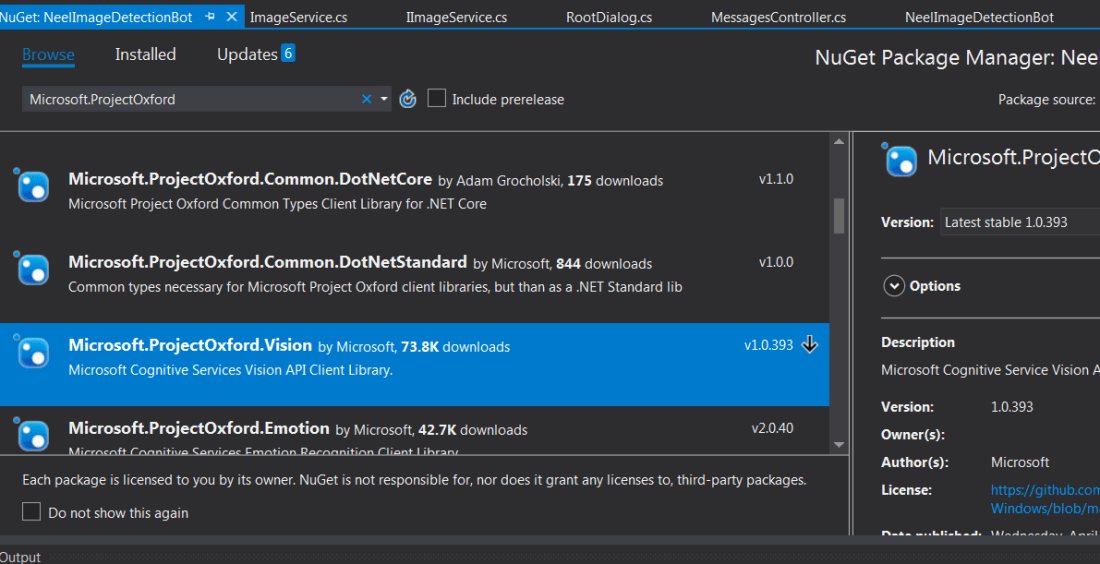
Task: Switch to the Installed tab
Action: tap(145, 55)
